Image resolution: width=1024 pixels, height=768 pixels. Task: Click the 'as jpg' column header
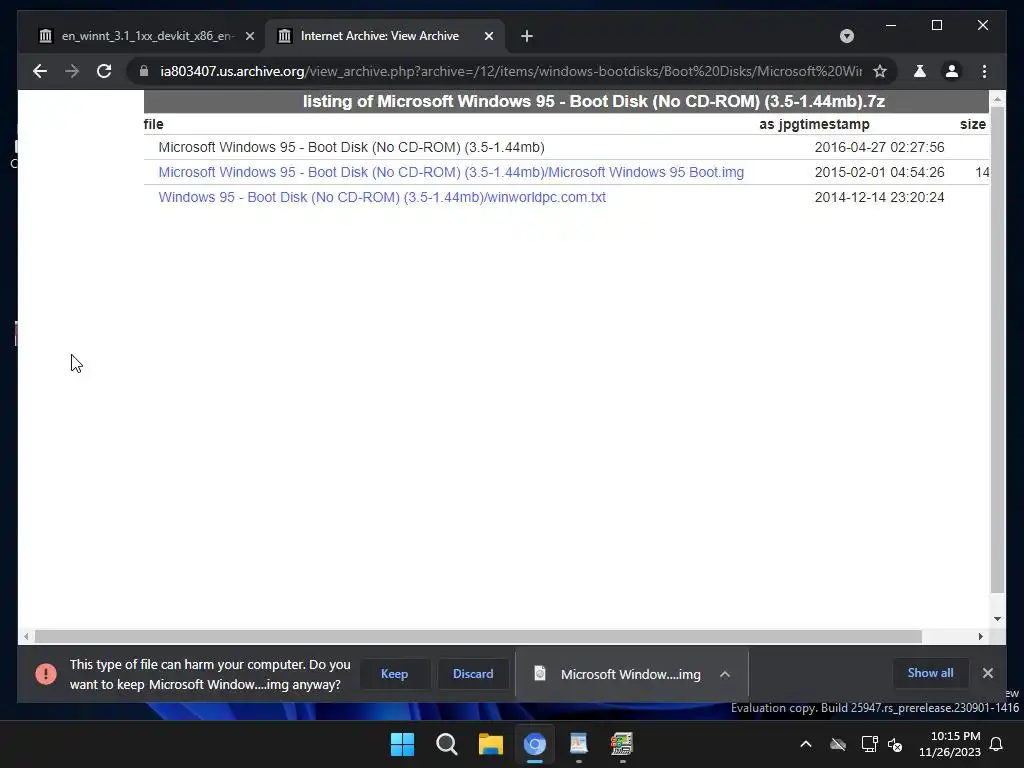coord(775,124)
